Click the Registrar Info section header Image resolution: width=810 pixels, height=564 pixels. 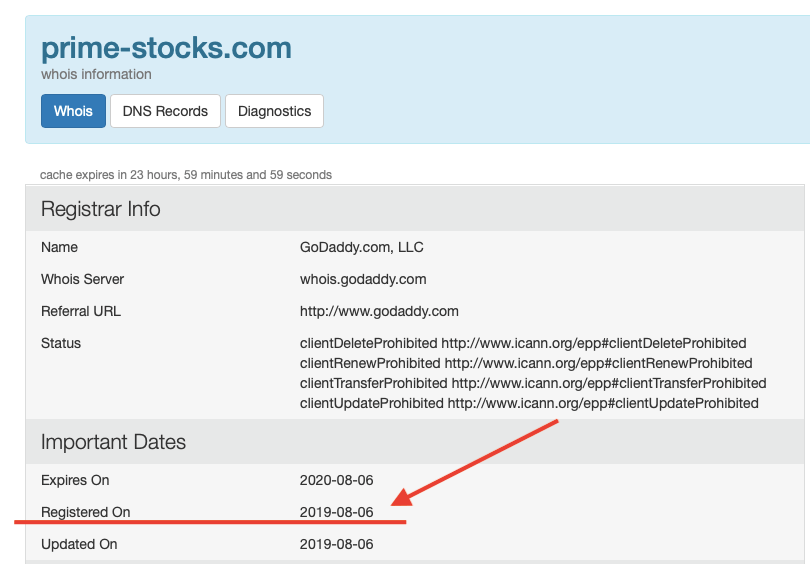pyautogui.click(x=101, y=210)
